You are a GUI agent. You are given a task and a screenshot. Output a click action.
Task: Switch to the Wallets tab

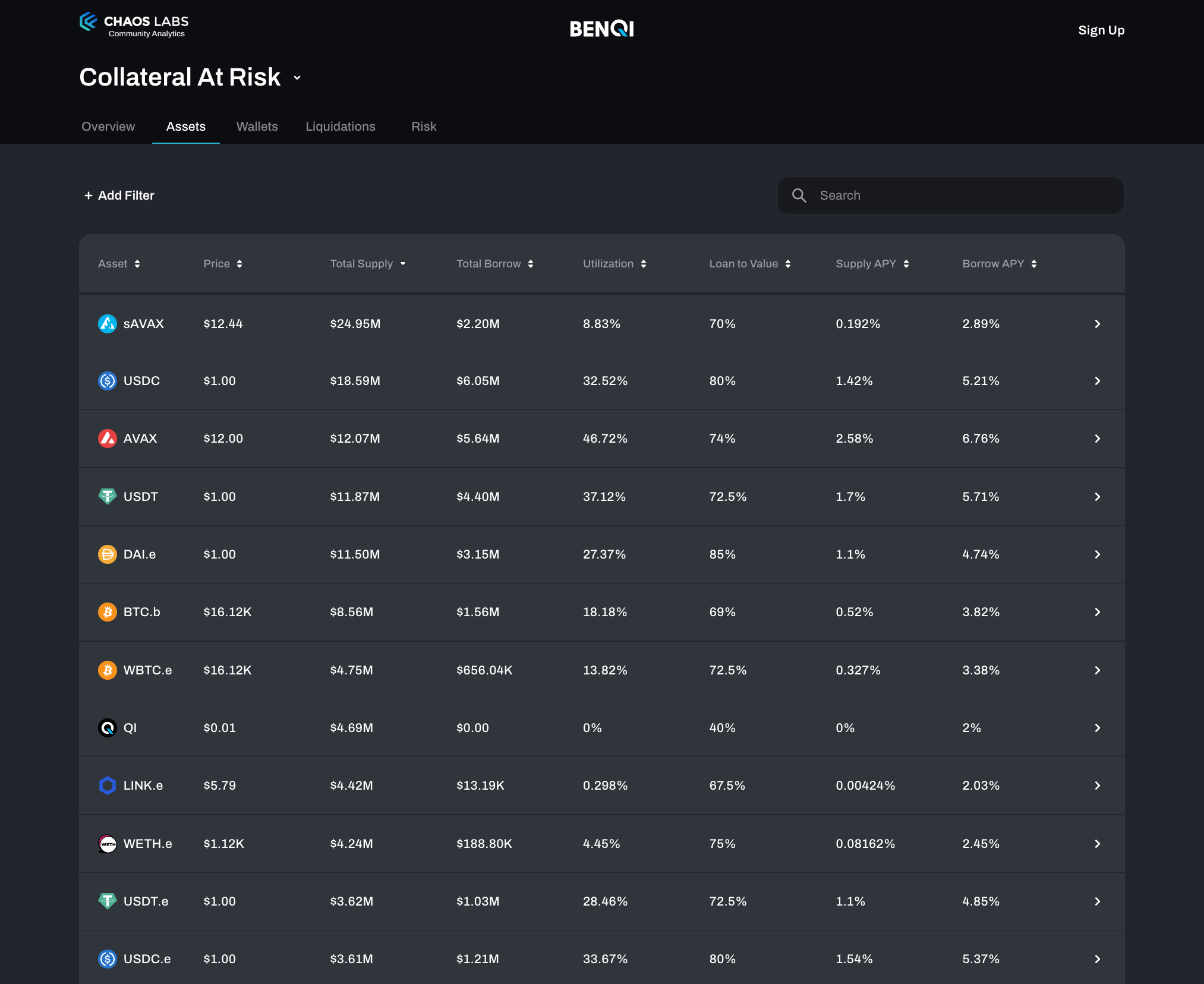pos(257,127)
